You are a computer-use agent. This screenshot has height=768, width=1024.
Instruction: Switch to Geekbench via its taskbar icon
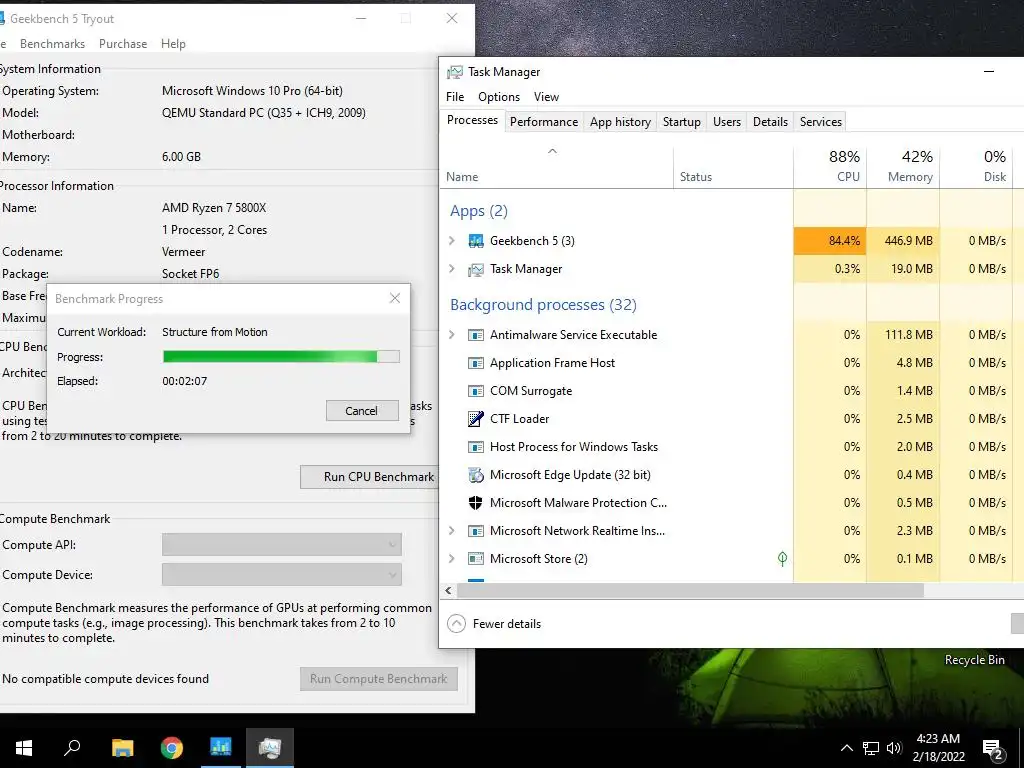(221, 748)
